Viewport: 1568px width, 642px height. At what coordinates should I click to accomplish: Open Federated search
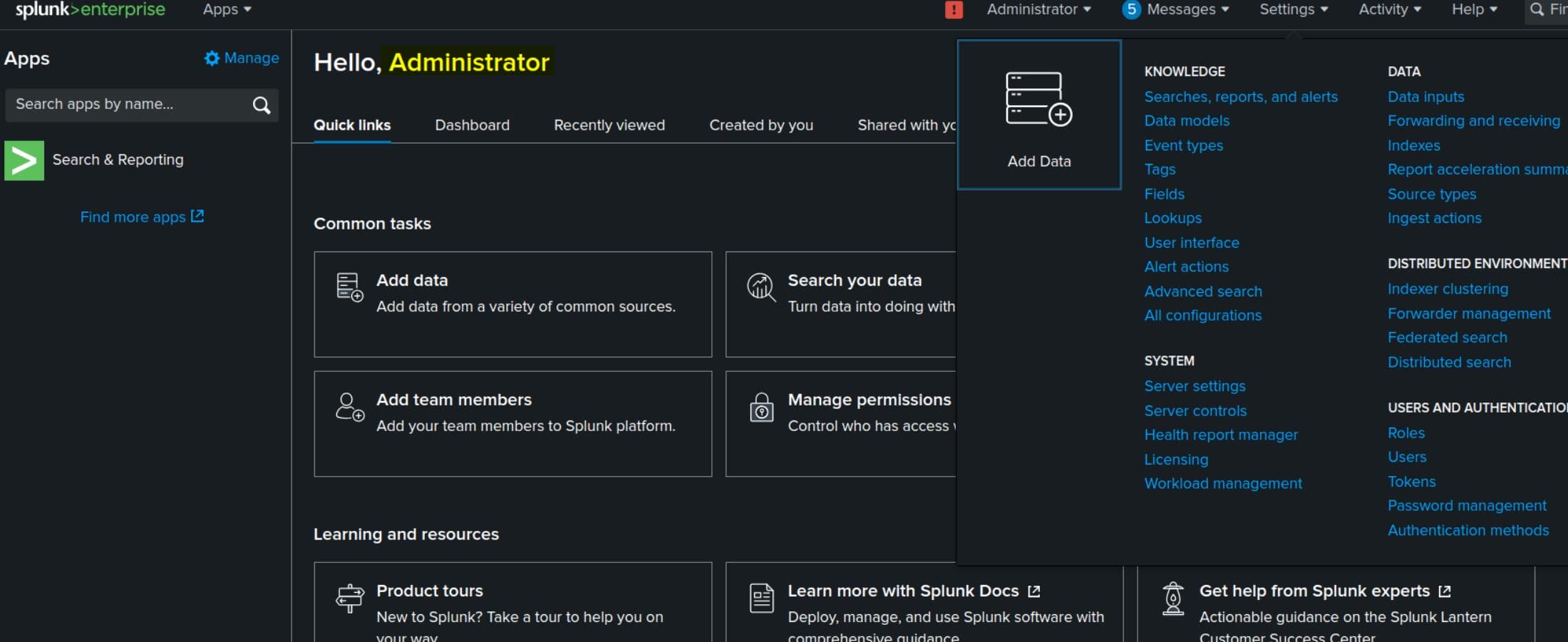1447,338
